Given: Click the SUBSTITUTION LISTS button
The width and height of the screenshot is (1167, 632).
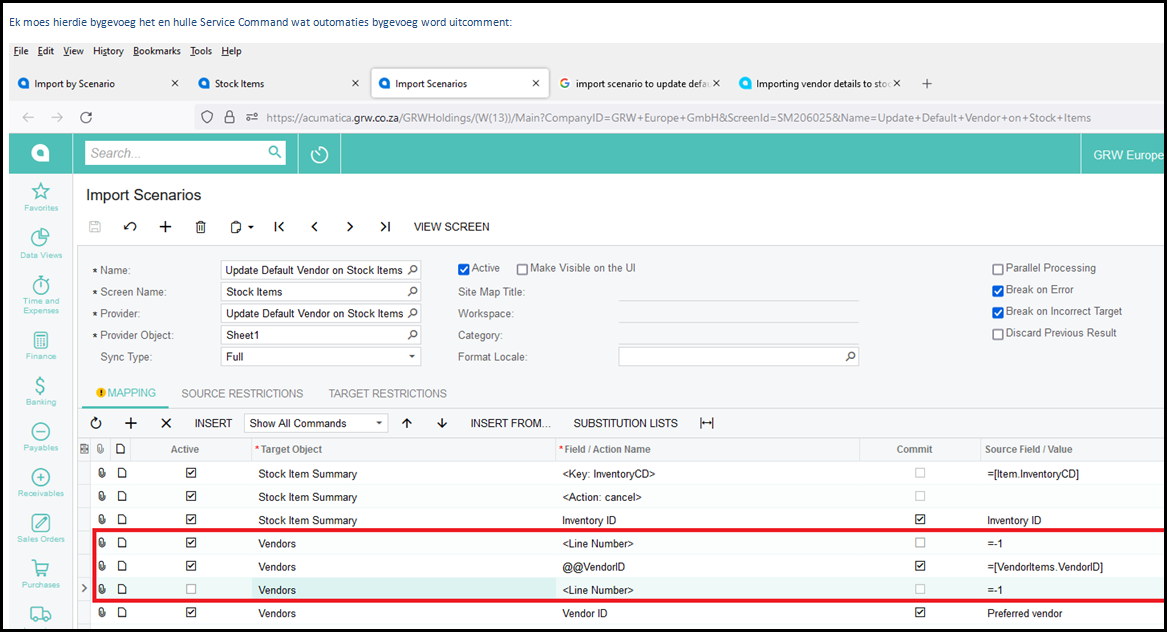Looking at the screenshot, I should [x=625, y=423].
